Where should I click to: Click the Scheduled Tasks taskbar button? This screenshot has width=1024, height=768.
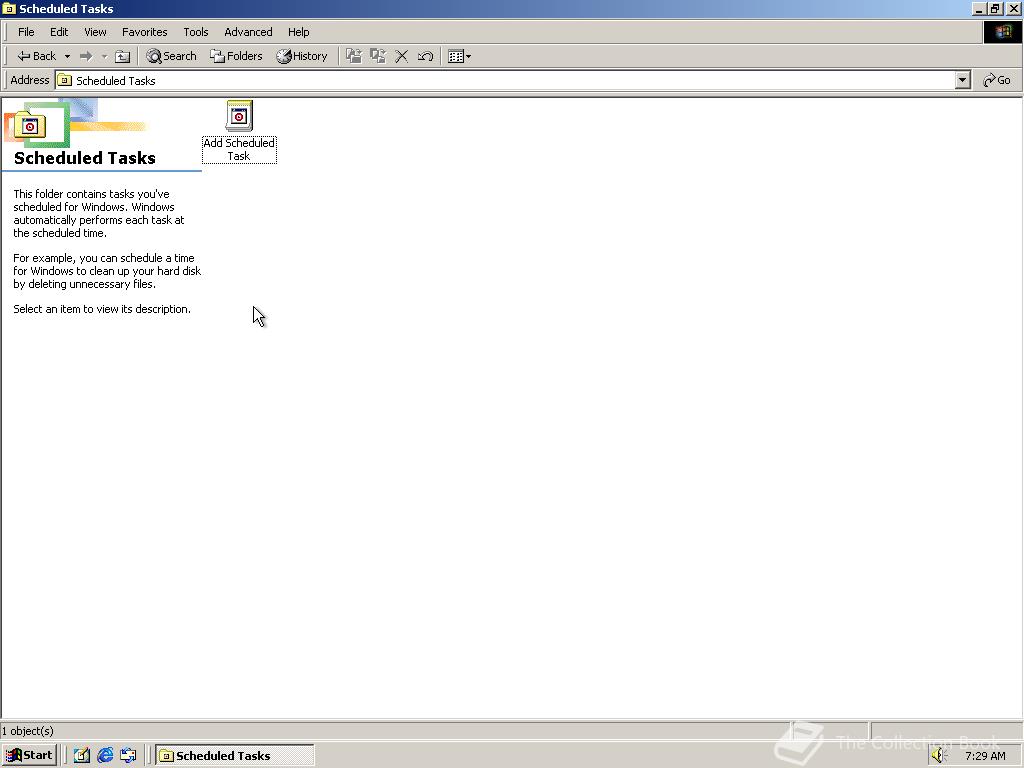click(x=235, y=756)
